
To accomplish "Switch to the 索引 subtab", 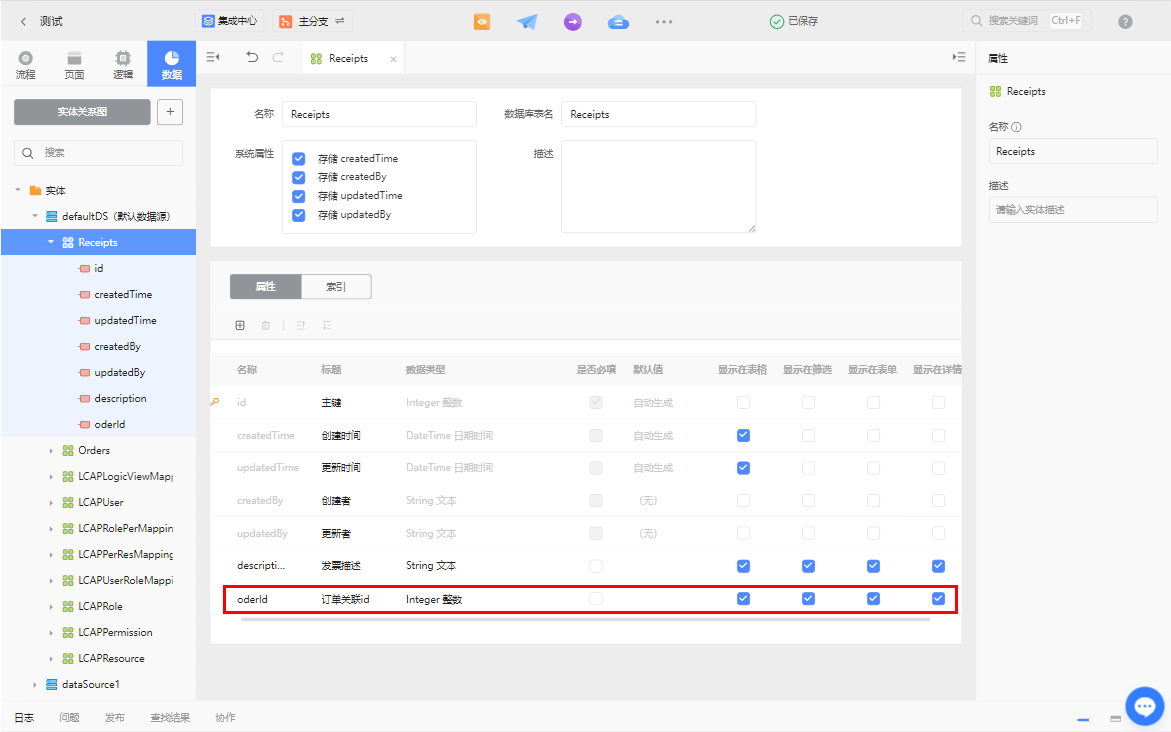I will 336,287.
